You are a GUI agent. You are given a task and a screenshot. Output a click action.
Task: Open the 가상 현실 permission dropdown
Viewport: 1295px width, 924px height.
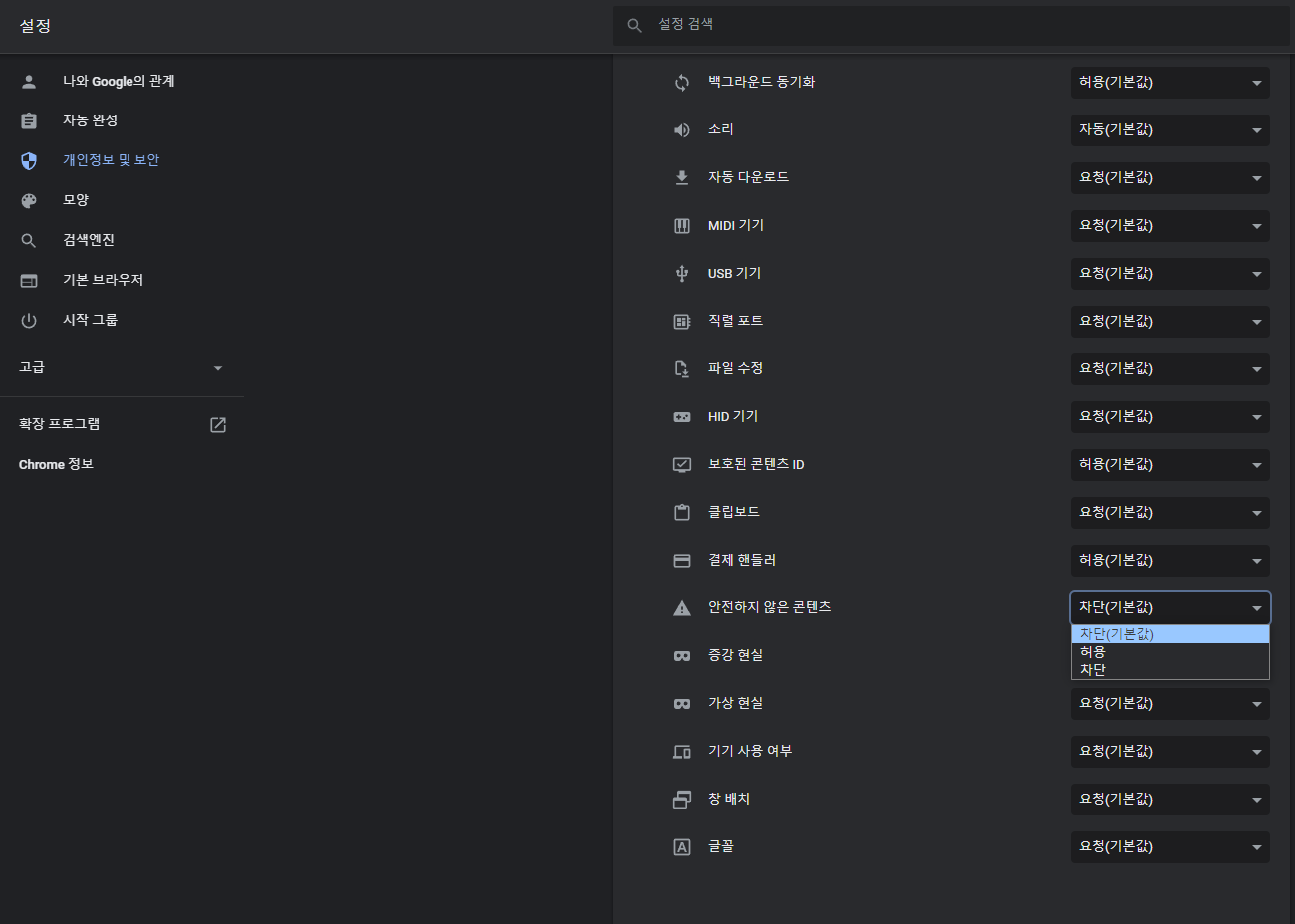pyautogui.click(x=1170, y=704)
